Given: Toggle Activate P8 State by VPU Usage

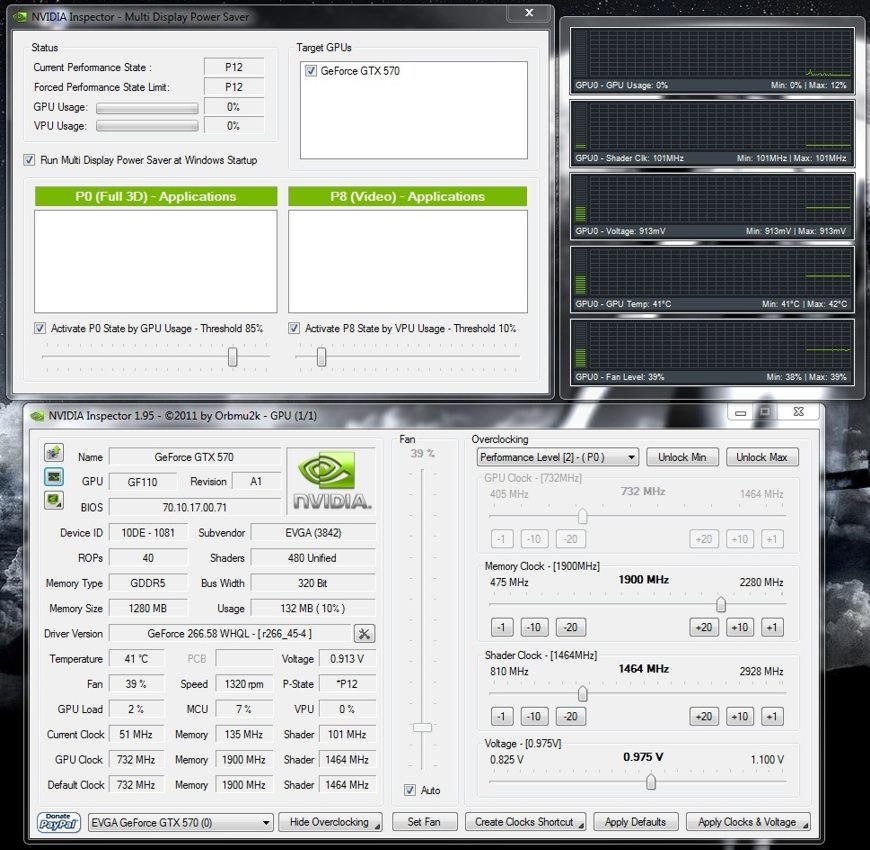Looking at the screenshot, I should [294, 328].
